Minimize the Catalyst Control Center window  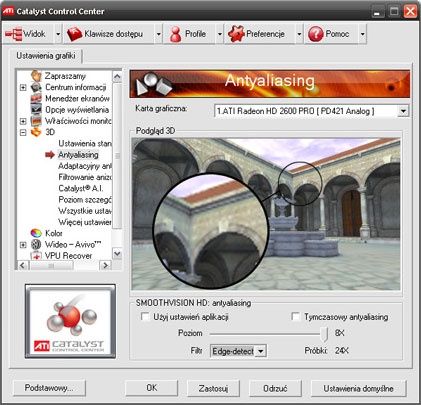(377, 12)
